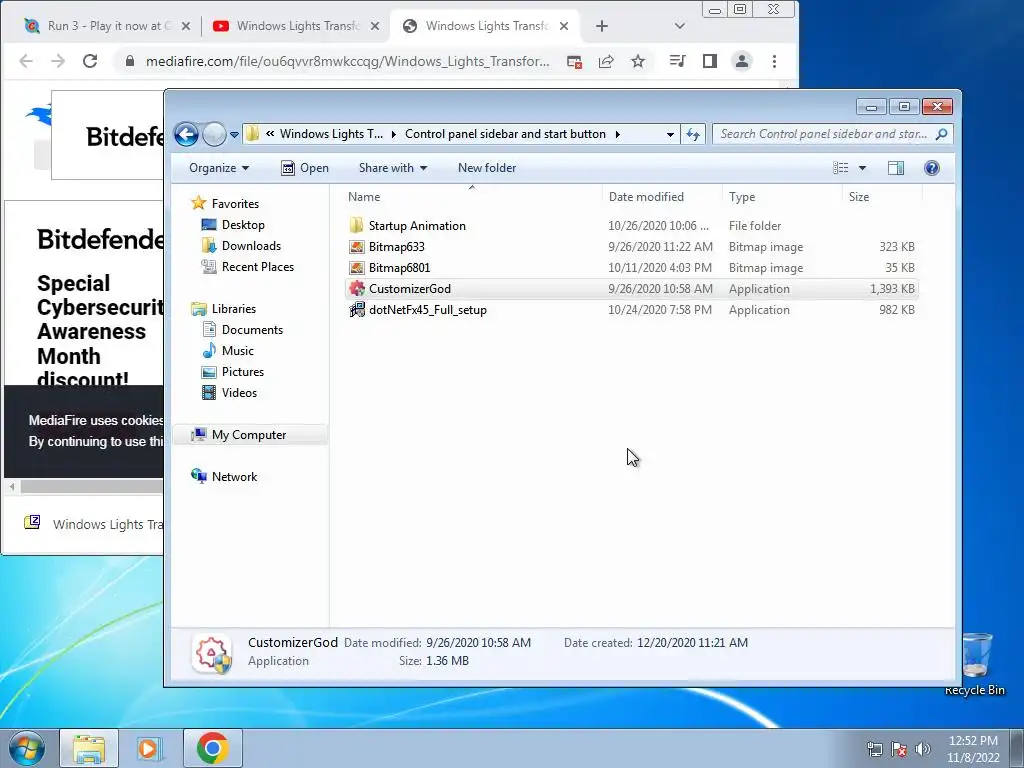This screenshot has width=1024, height=768.
Task: Click Explorer's greyed forward arrow
Action: (214, 135)
